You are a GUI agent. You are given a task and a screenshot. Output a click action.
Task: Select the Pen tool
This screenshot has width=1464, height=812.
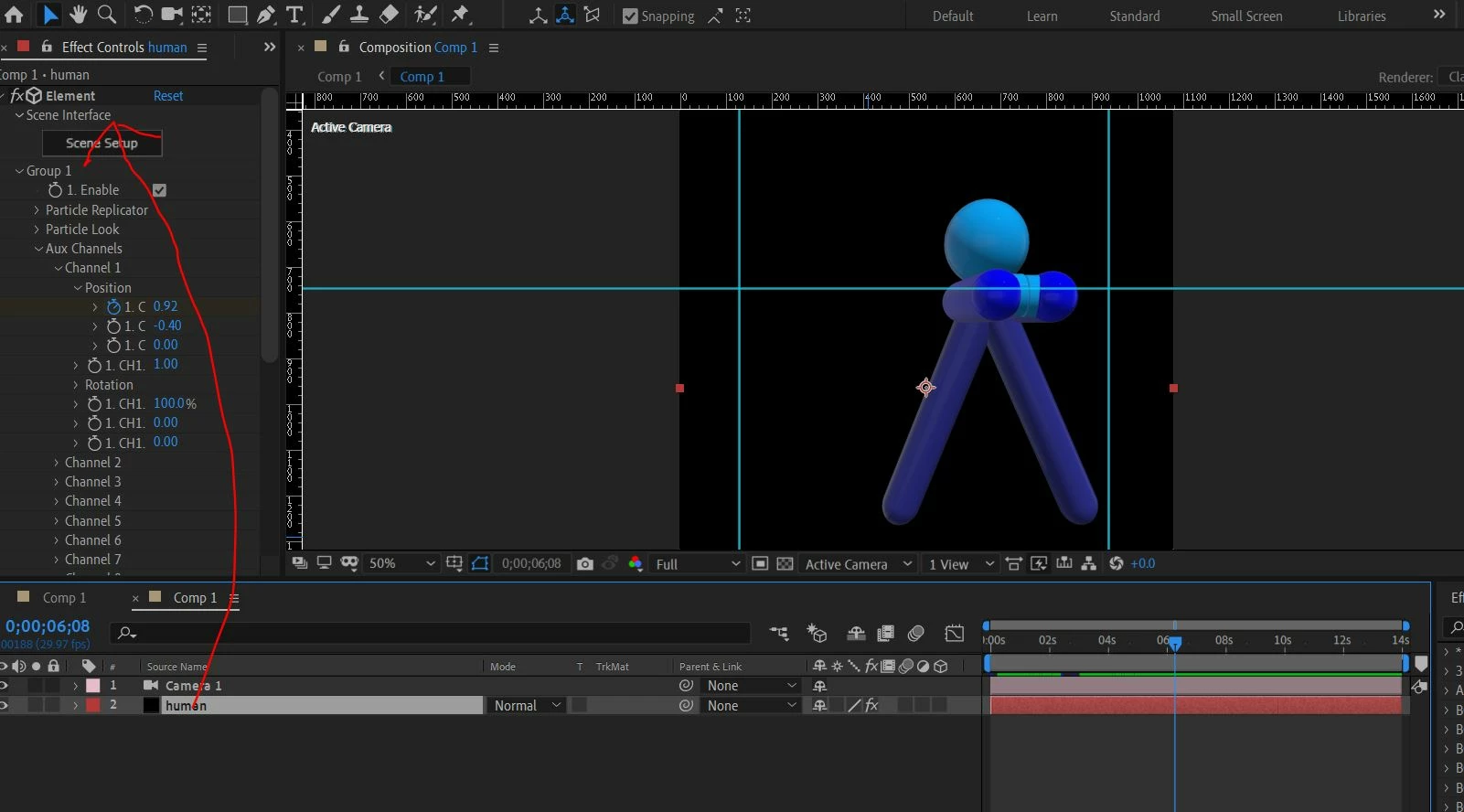point(266,15)
